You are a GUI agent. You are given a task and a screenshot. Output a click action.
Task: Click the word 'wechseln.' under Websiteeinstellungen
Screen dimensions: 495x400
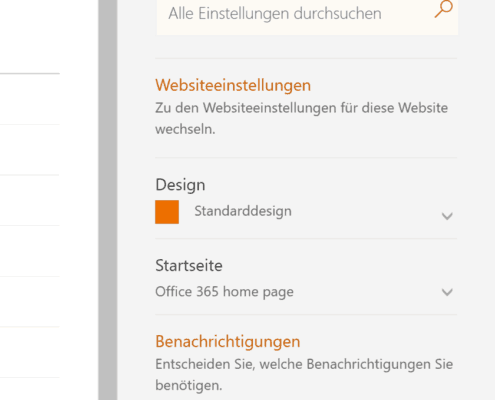coord(185,129)
